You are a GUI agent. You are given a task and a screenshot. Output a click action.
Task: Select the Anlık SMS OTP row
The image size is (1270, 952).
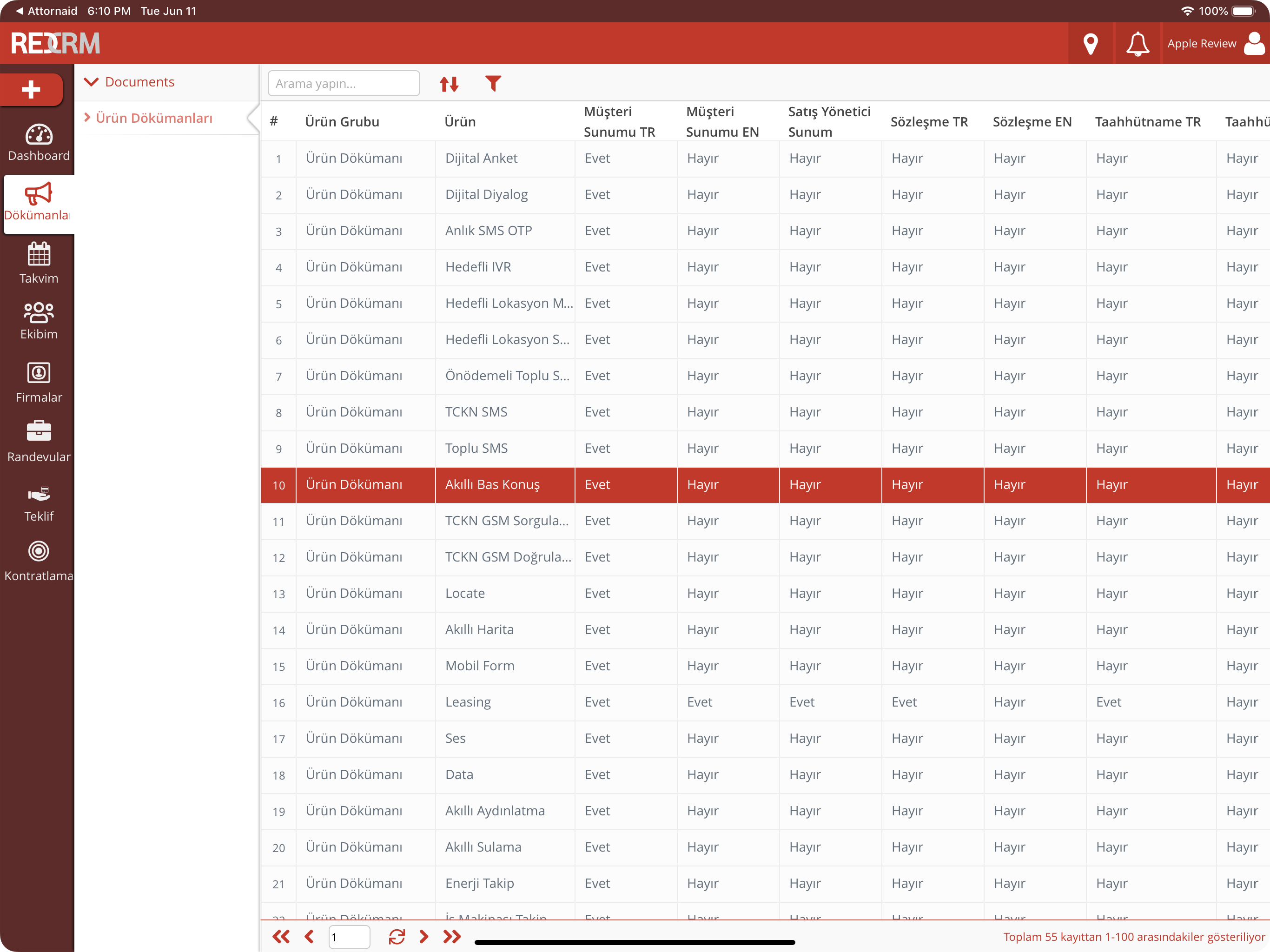pos(765,231)
